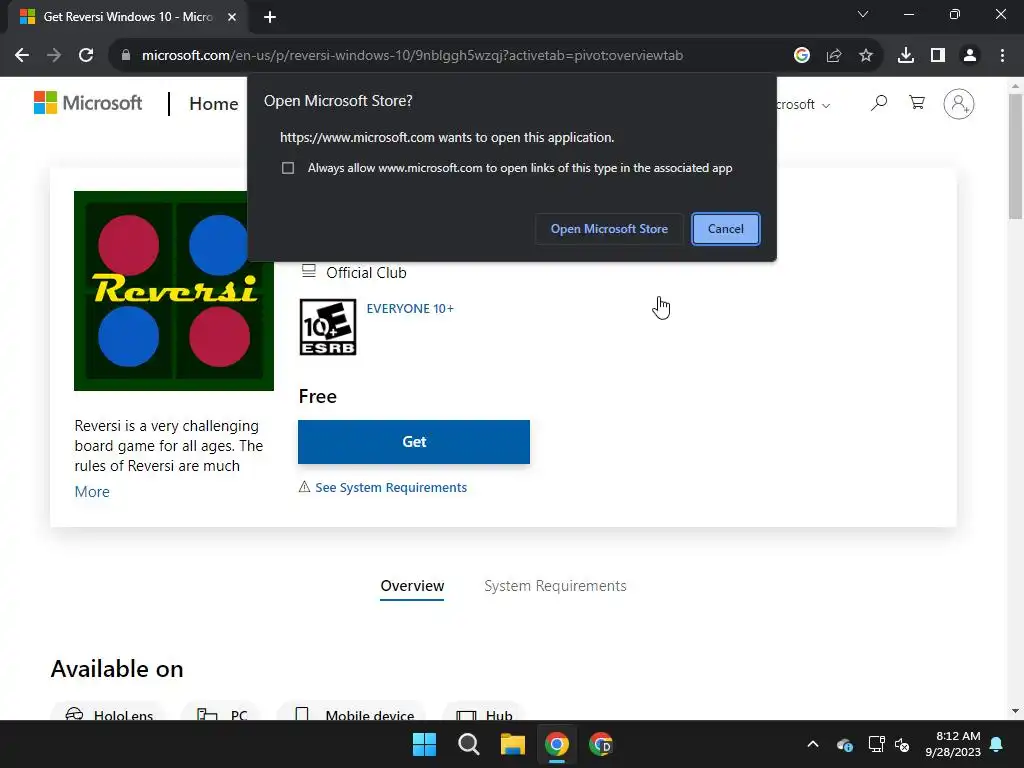Screen dimensions: 1024x768
Task: Open Chrome downloads icon
Action: [x=906, y=56]
